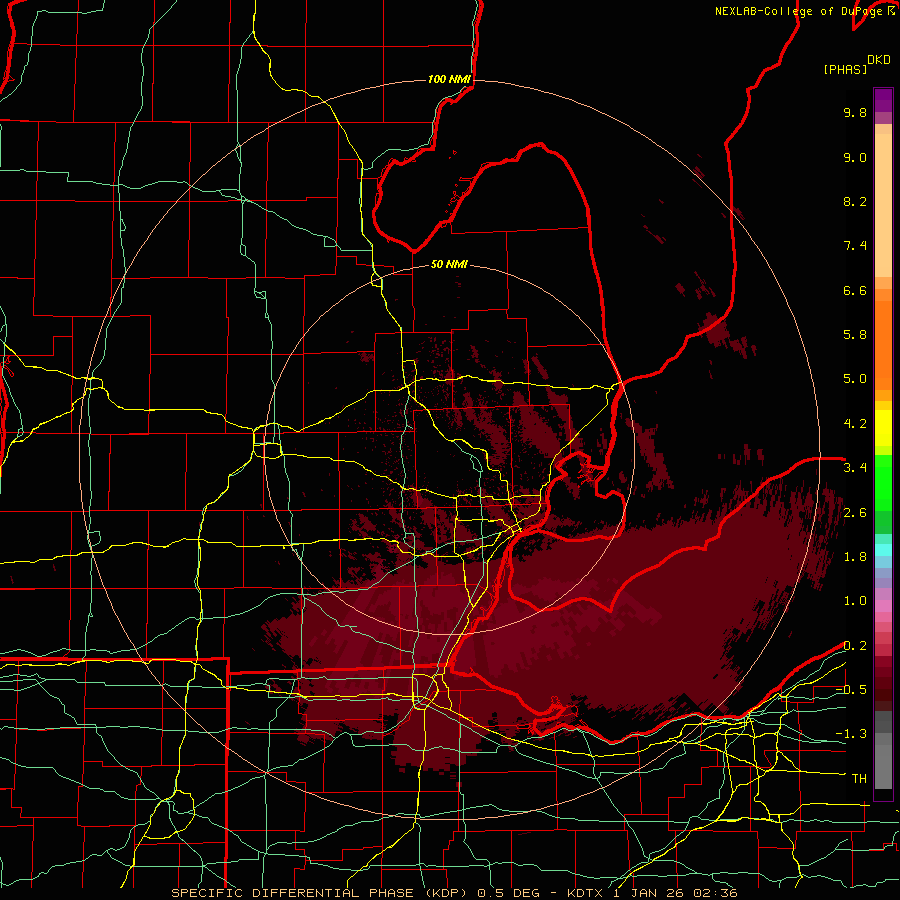Select the 3.4 scale value
Image resolution: width=900 pixels, height=900 pixels.
[x=855, y=468]
